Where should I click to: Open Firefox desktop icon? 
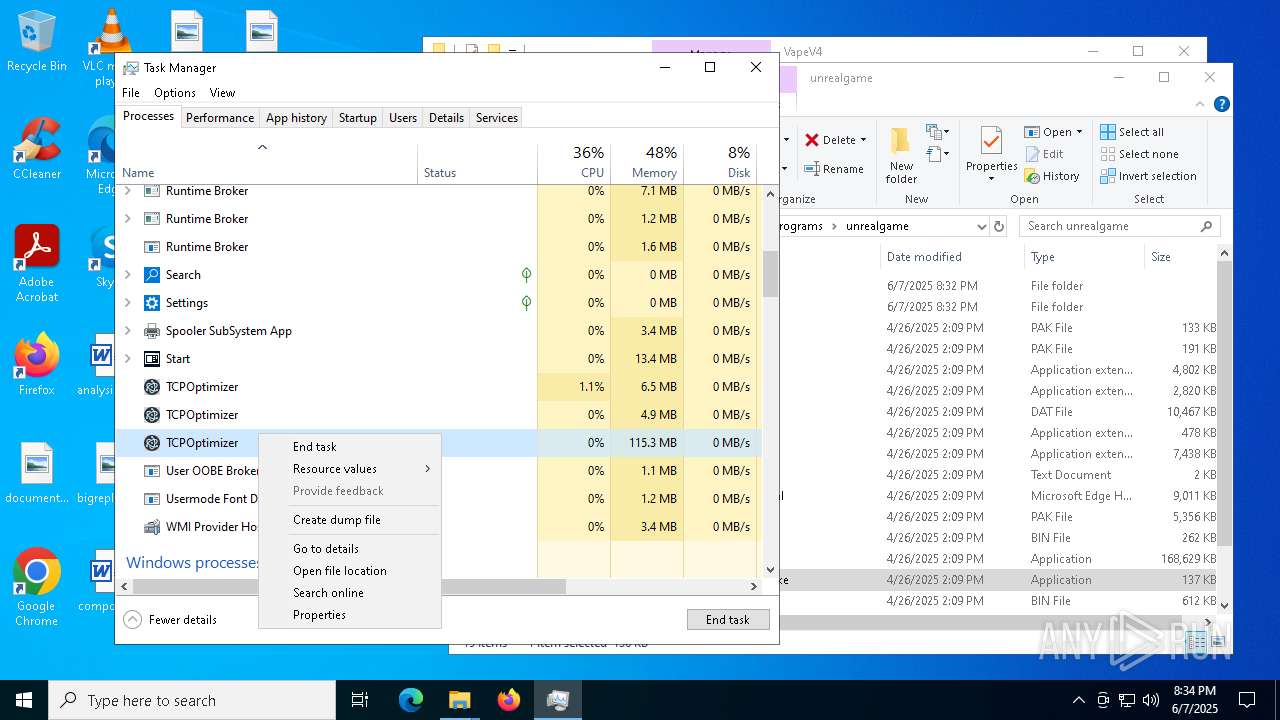pyautogui.click(x=36, y=365)
